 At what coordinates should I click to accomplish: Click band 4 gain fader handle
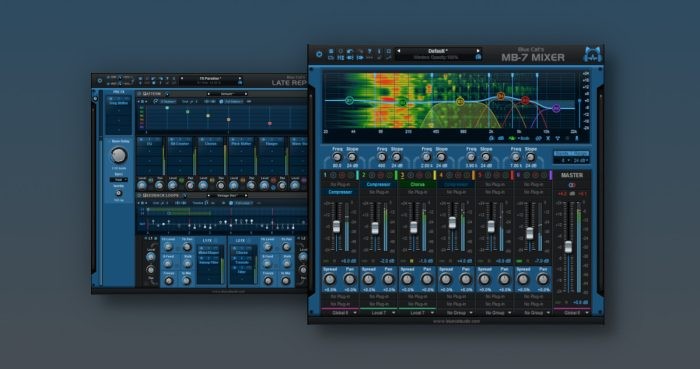point(452,222)
